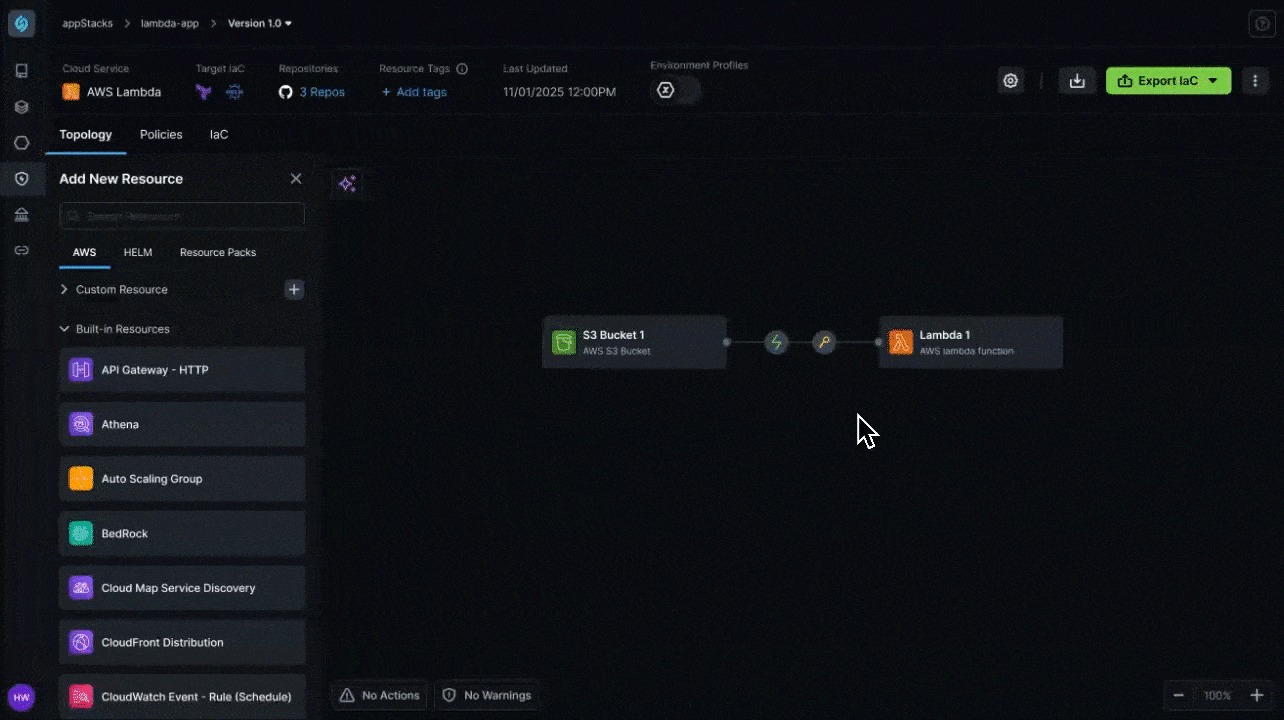Click the Resource Tags info icon
Screen dimensions: 1284x720
point(462,69)
